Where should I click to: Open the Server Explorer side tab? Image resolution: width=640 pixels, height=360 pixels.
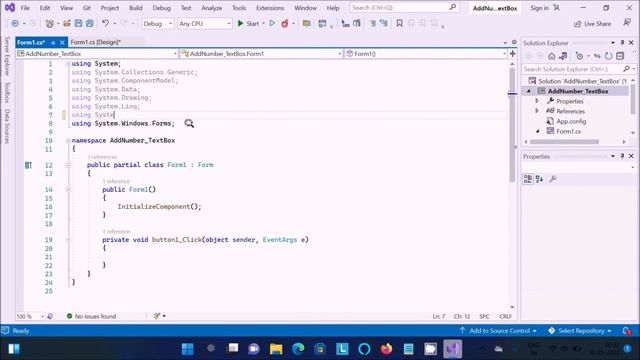(x=7, y=56)
